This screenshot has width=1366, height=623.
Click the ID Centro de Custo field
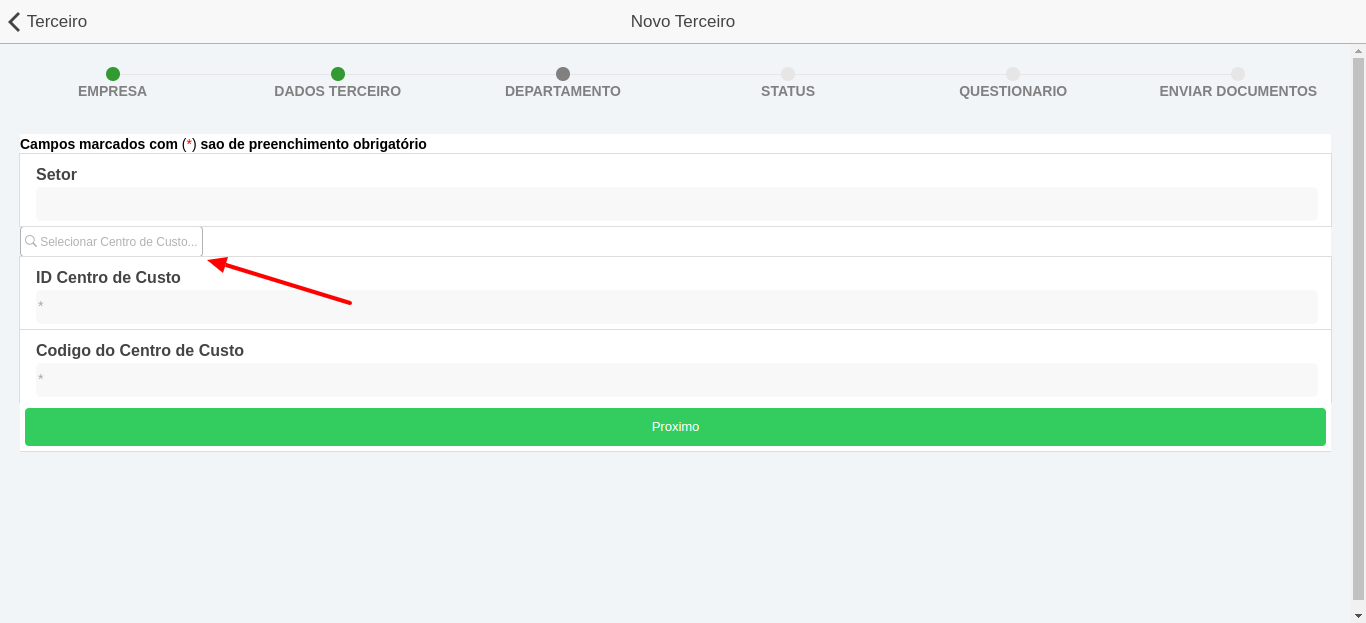[x=676, y=306]
